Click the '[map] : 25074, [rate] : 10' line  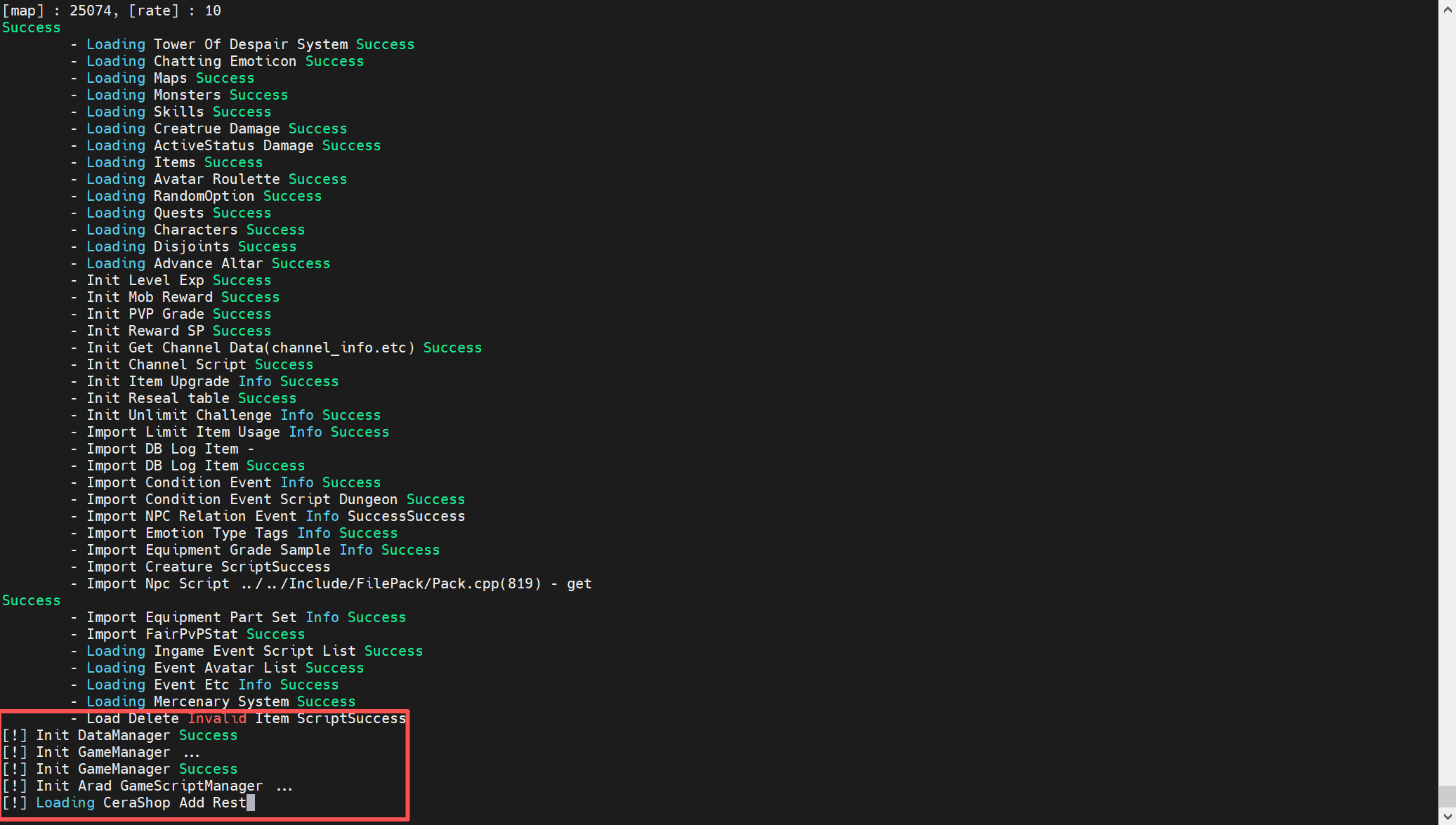(112, 11)
